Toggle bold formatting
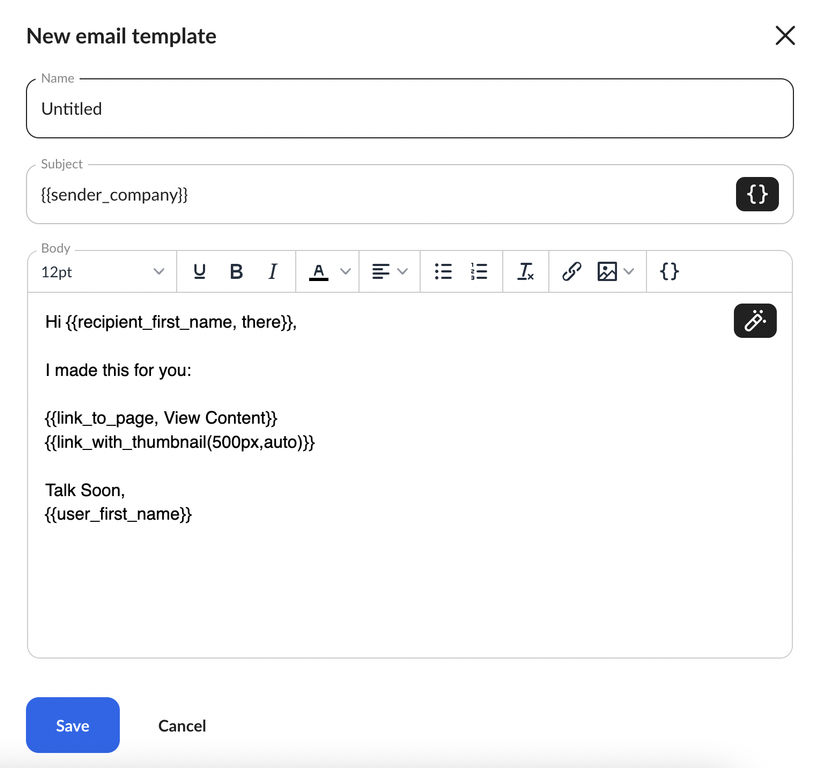 pyautogui.click(x=236, y=272)
